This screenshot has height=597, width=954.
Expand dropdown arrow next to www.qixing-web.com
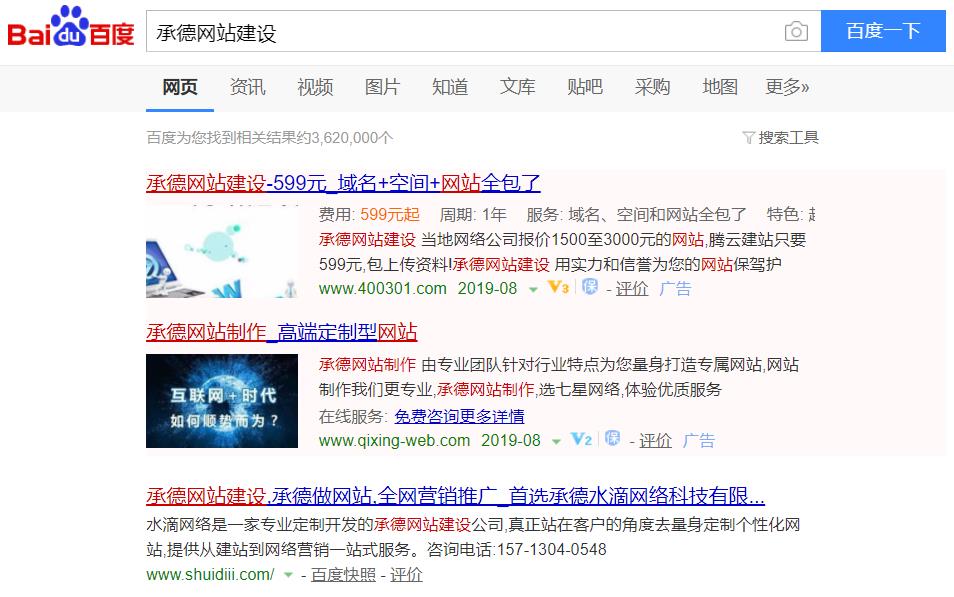(556, 442)
